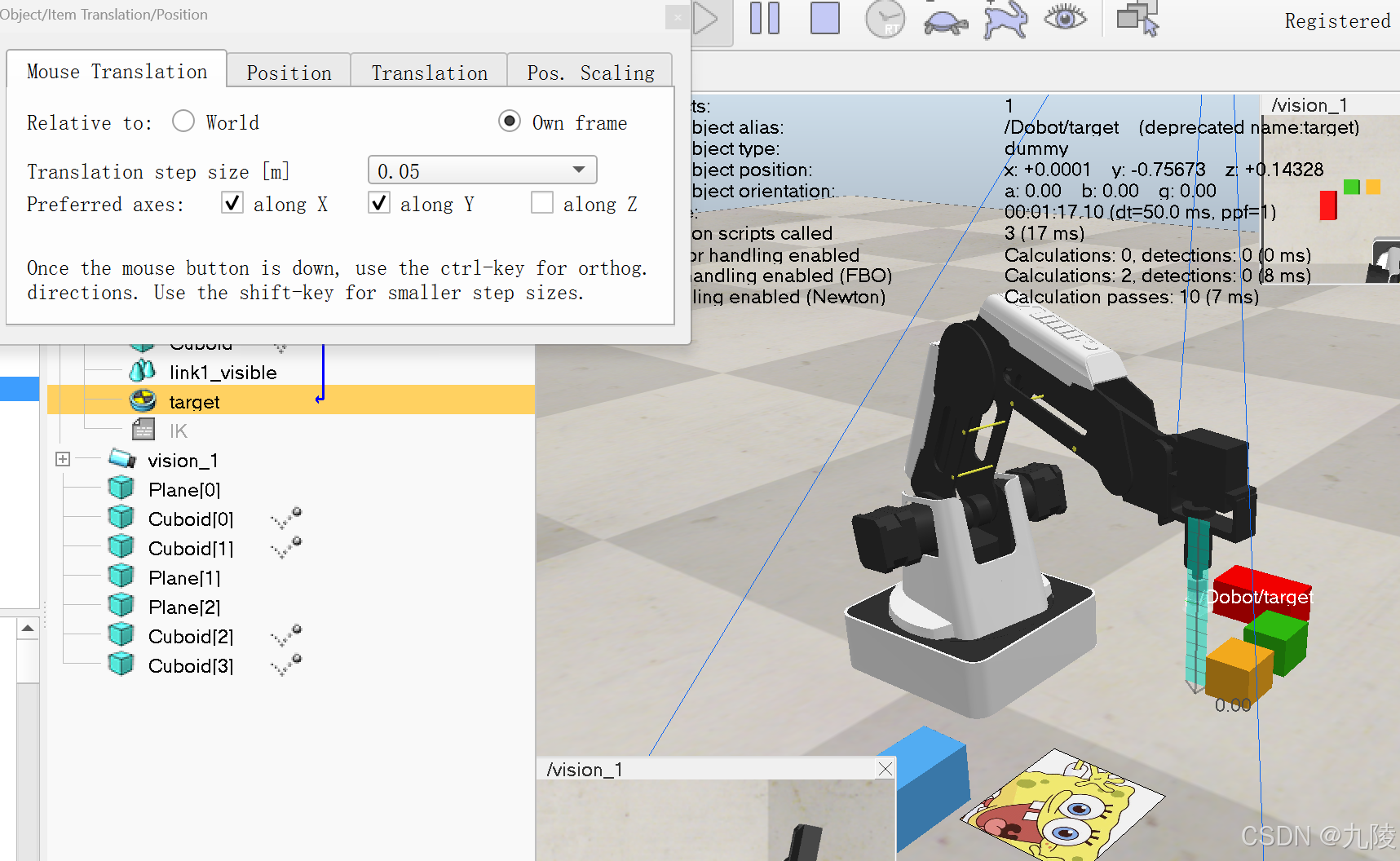Select Cuboid[2] in hierarchy
The height and width of the screenshot is (861, 1400).
click(x=191, y=637)
